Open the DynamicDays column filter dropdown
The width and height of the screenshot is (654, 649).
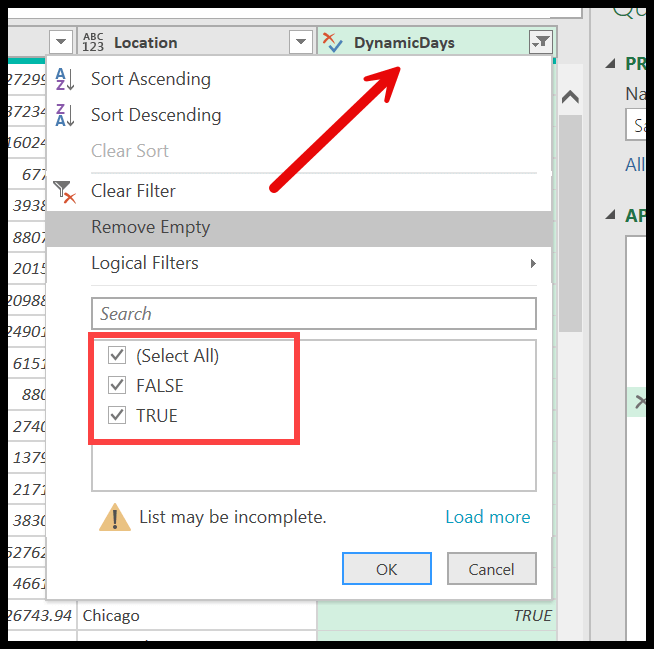[540, 42]
